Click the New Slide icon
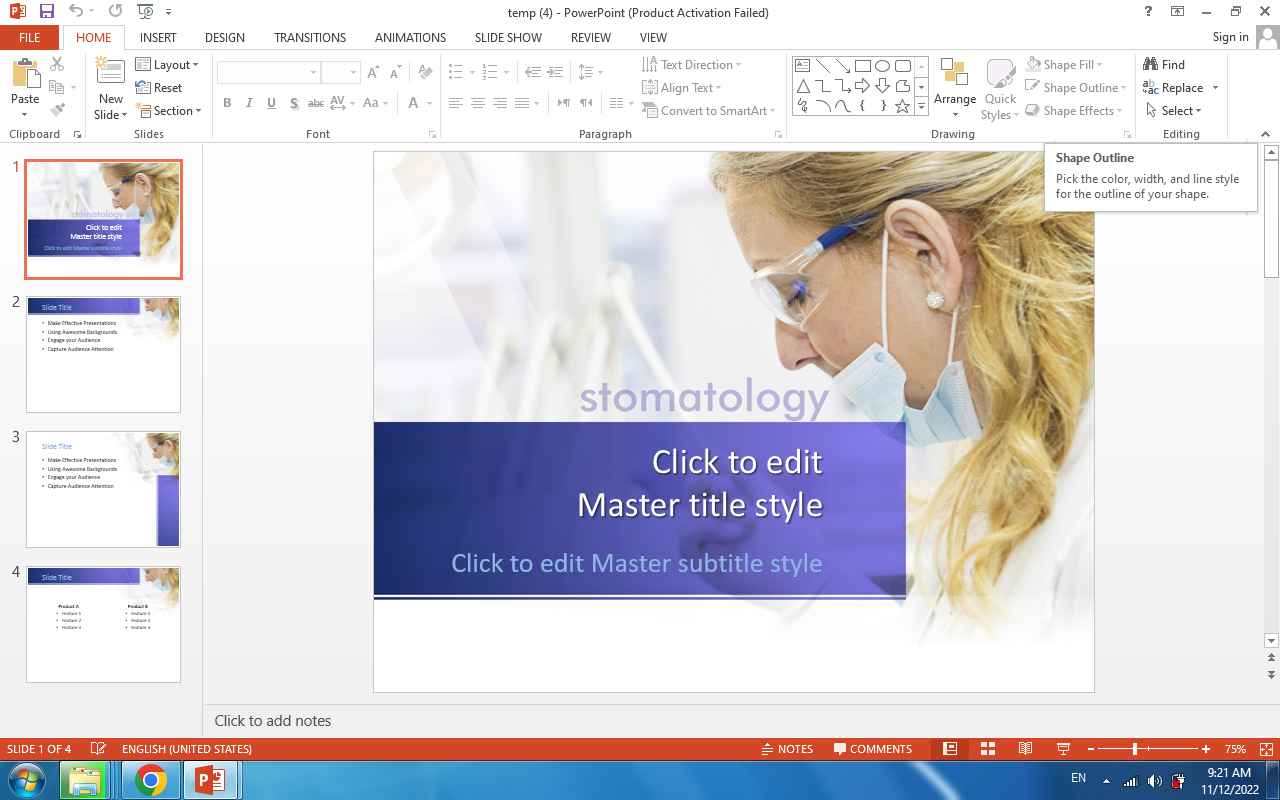The width and height of the screenshot is (1280, 800). pyautogui.click(x=110, y=75)
